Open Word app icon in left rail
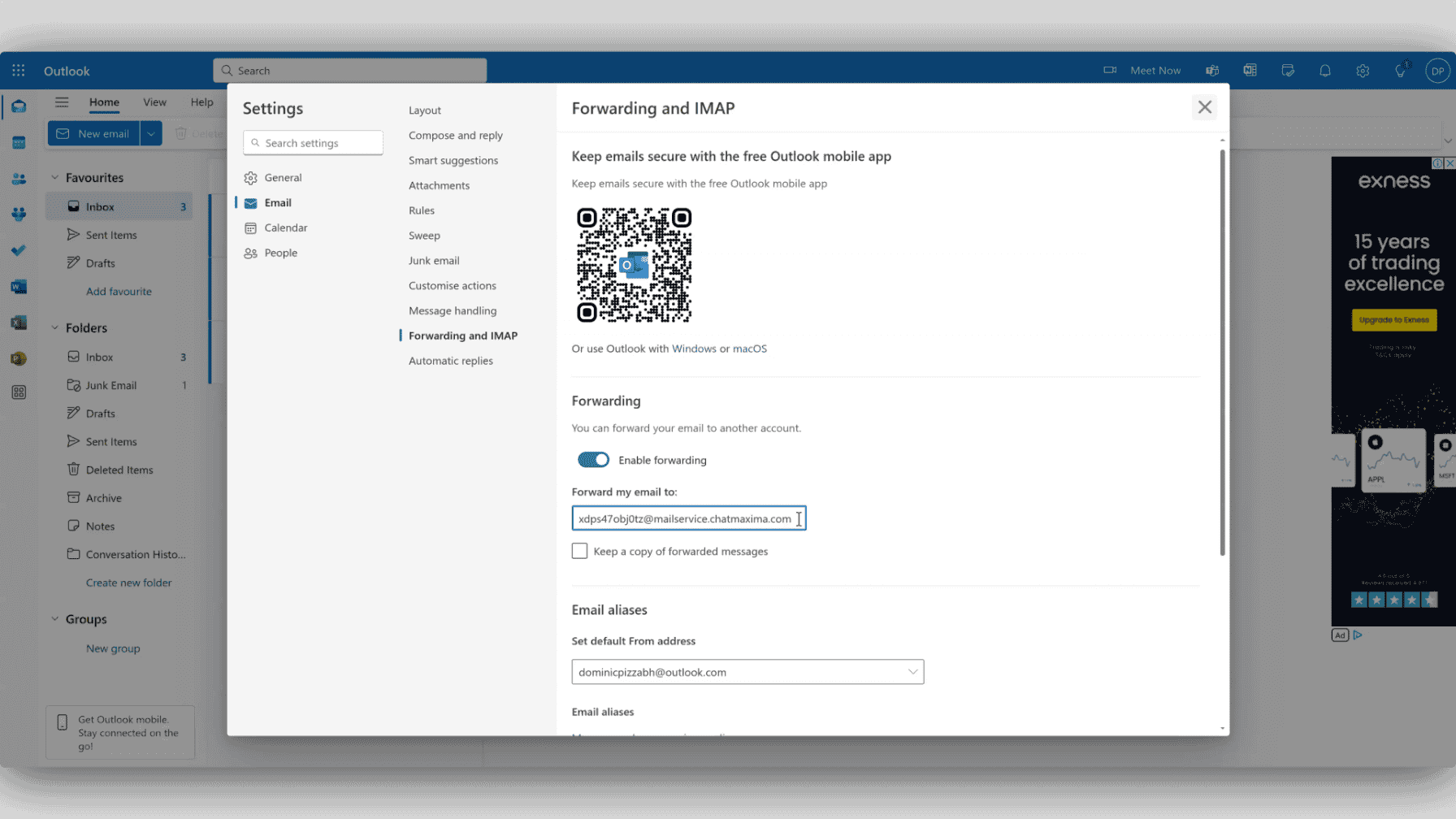This screenshot has height=819, width=1456. [19, 287]
